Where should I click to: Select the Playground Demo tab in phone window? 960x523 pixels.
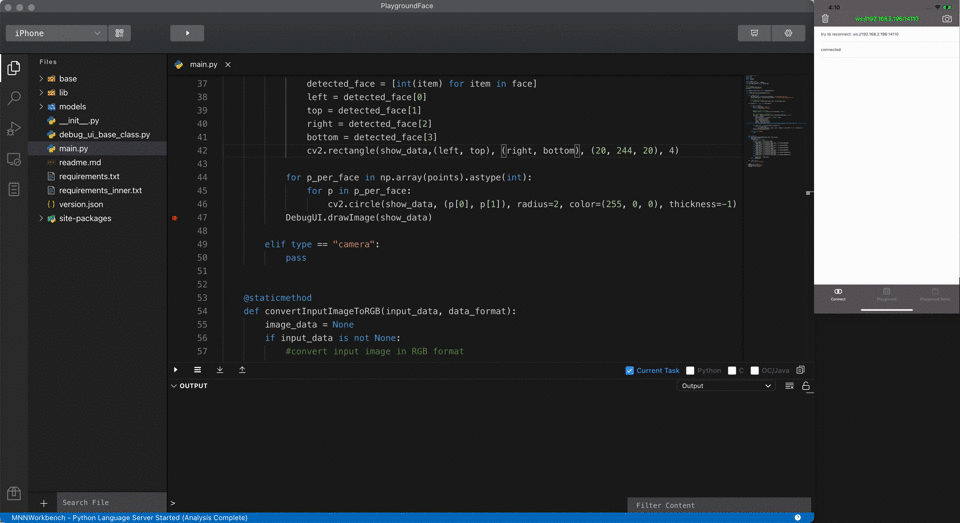[x=935, y=295]
